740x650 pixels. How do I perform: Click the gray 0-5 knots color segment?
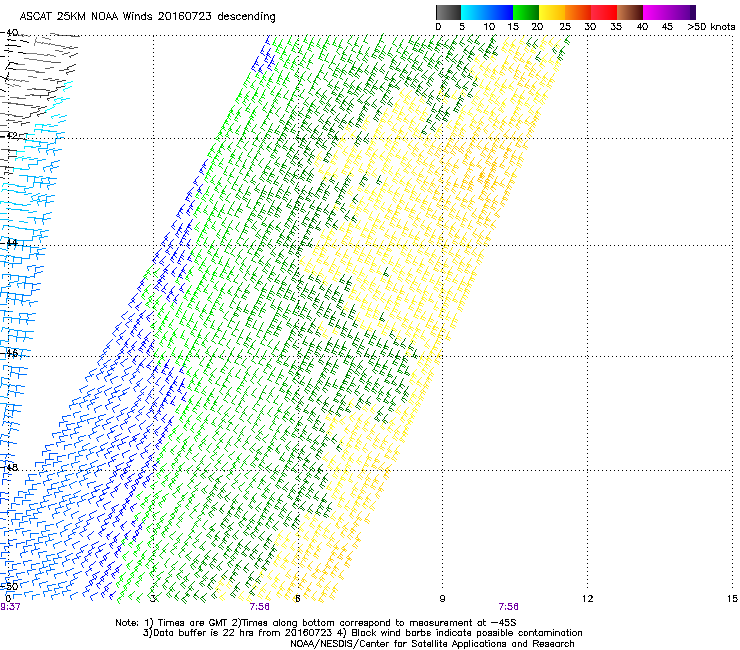coord(448,12)
